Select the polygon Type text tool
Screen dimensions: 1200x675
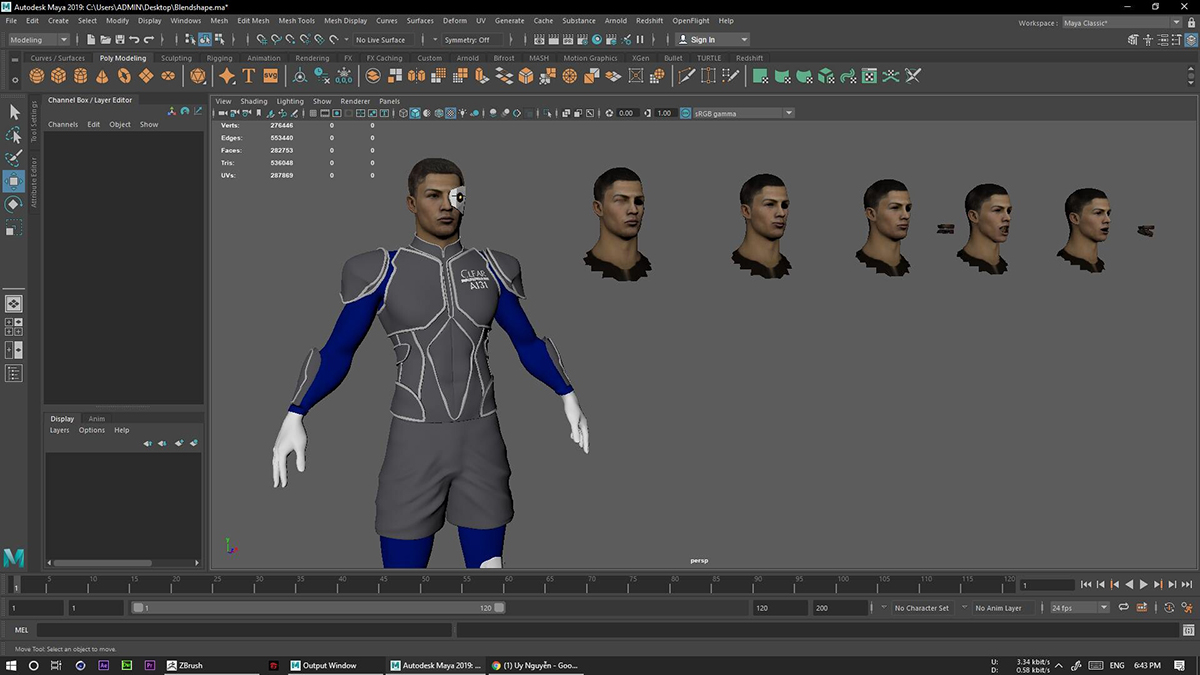[x=249, y=76]
